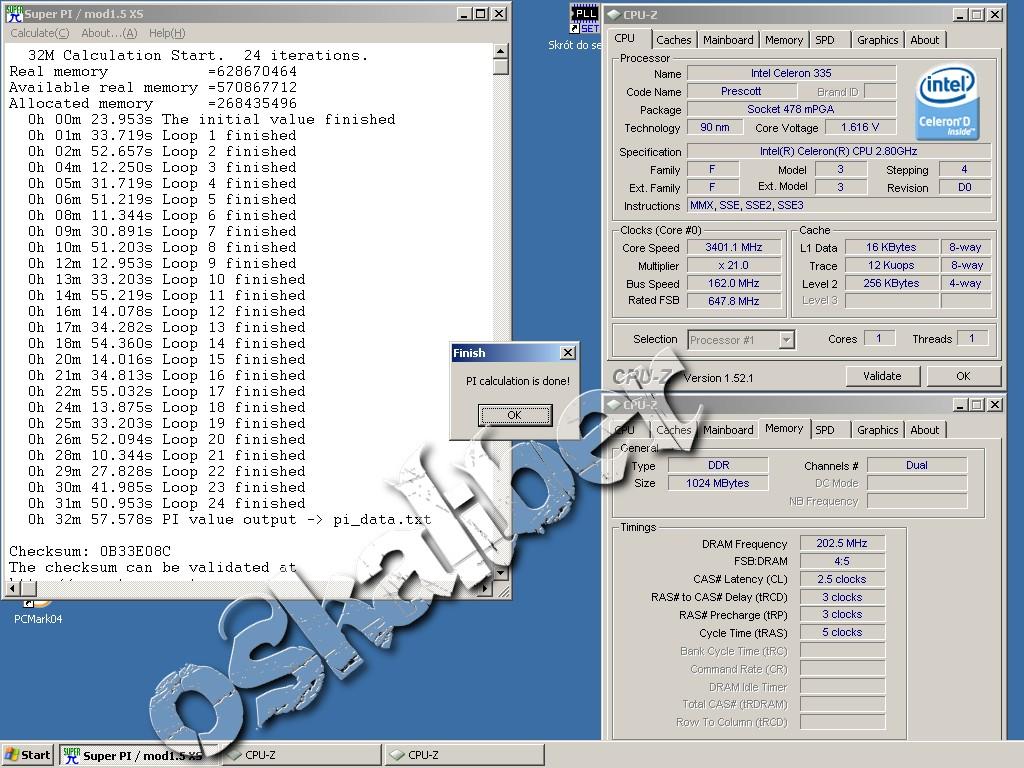The image size is (1024, 768).
Task: Switch to Caches tab in top CPU-Z
Action: pyautogui.click(x=673, y=40)
